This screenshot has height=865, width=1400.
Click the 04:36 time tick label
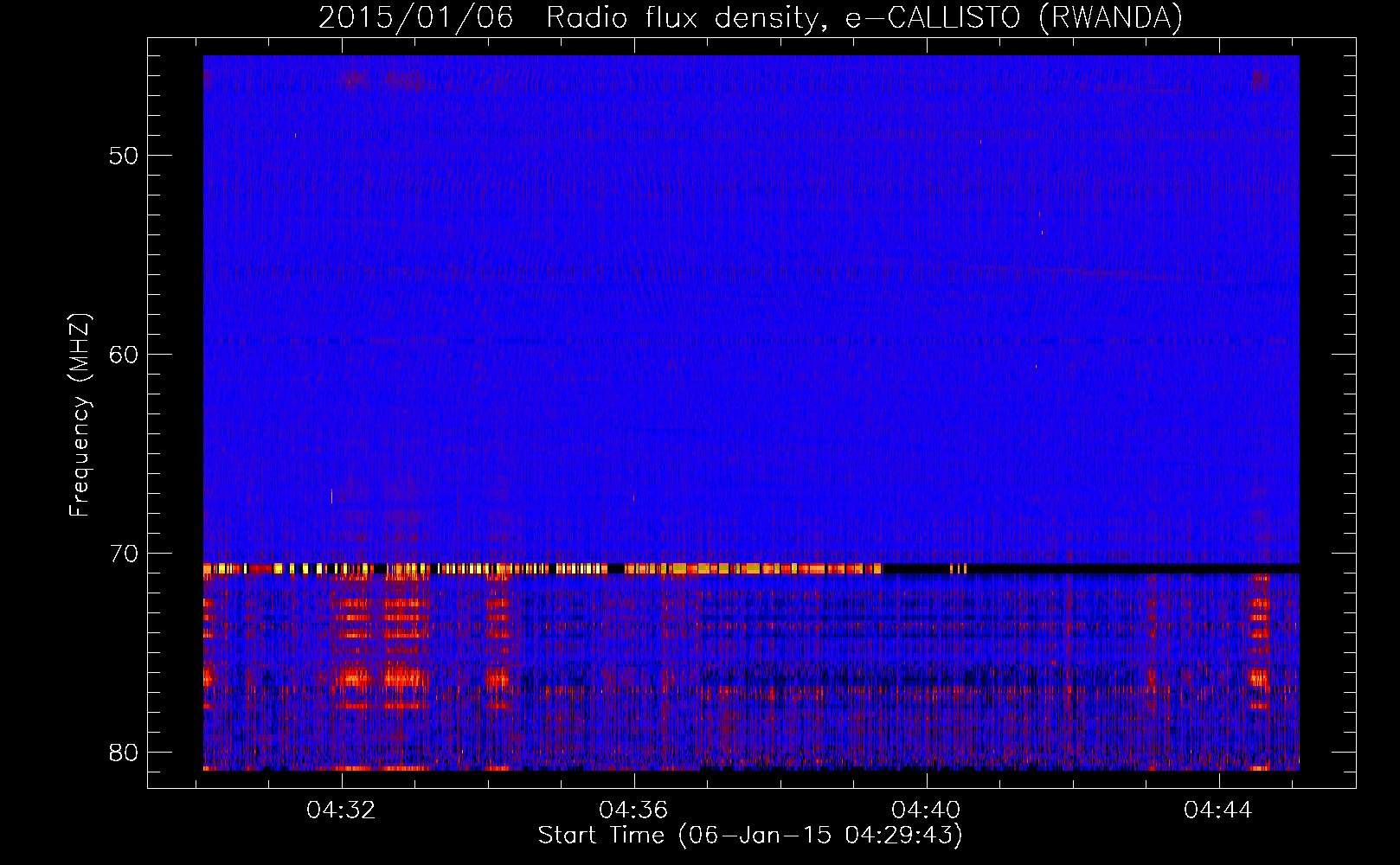(x=634, y=811)
